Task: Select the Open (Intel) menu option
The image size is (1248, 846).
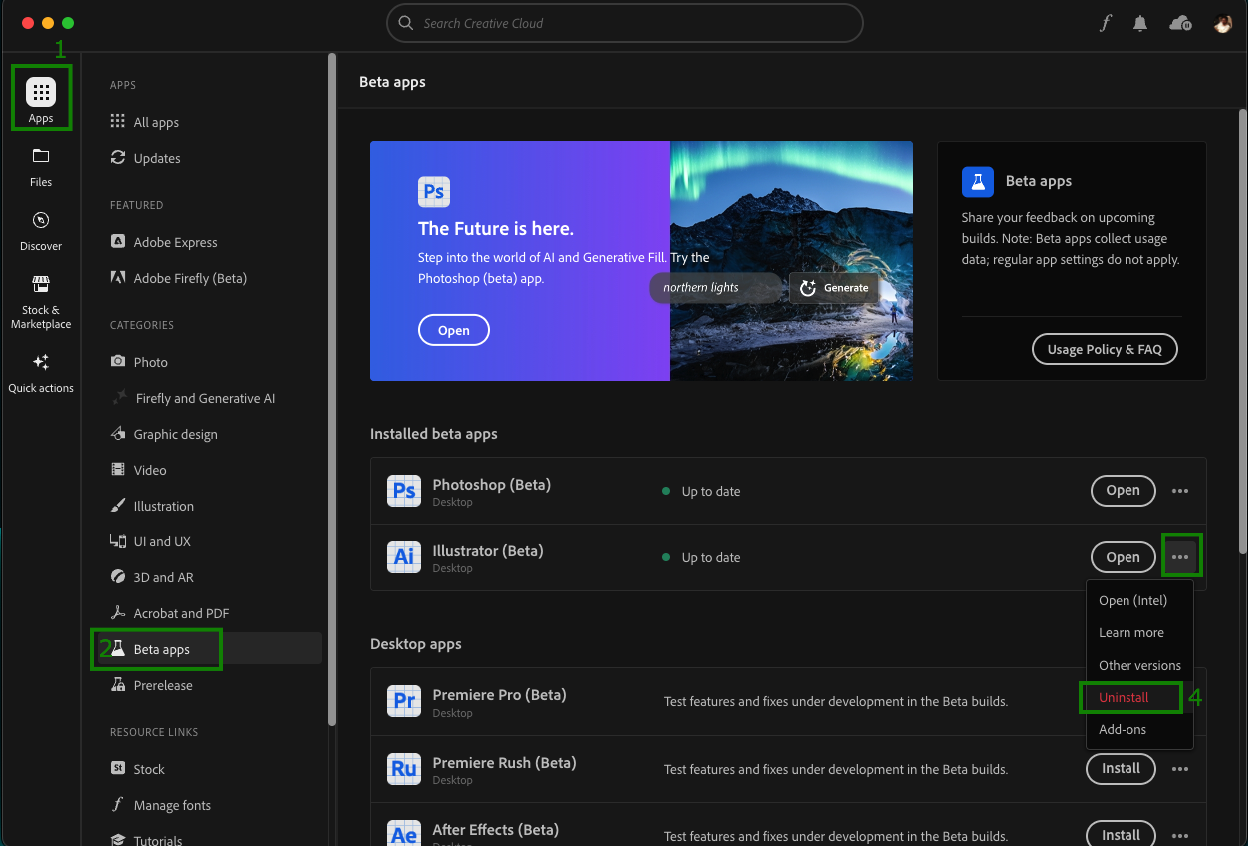Action: click(1132, 600)
